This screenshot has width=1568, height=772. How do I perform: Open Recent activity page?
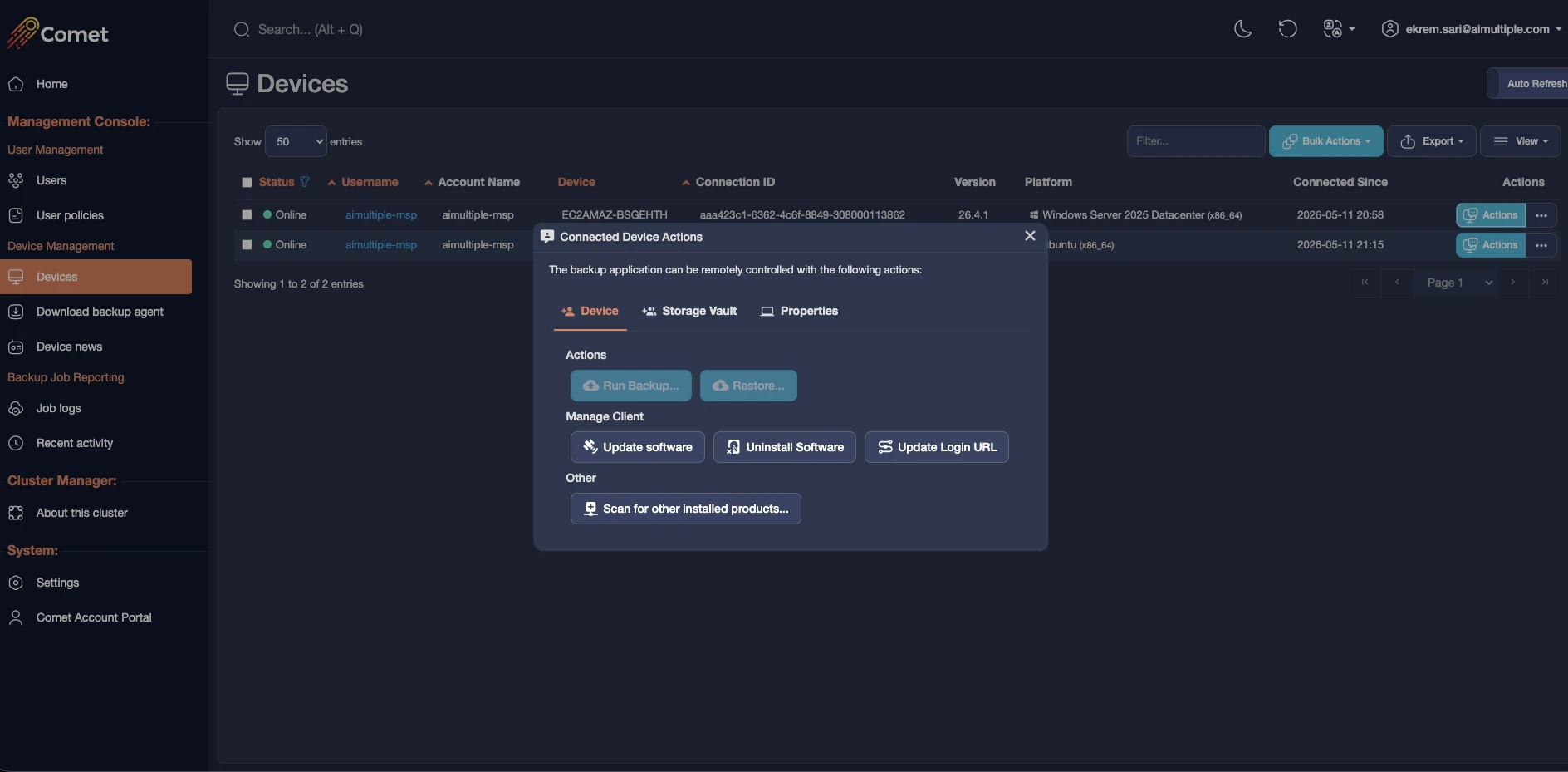click(74, 443)
